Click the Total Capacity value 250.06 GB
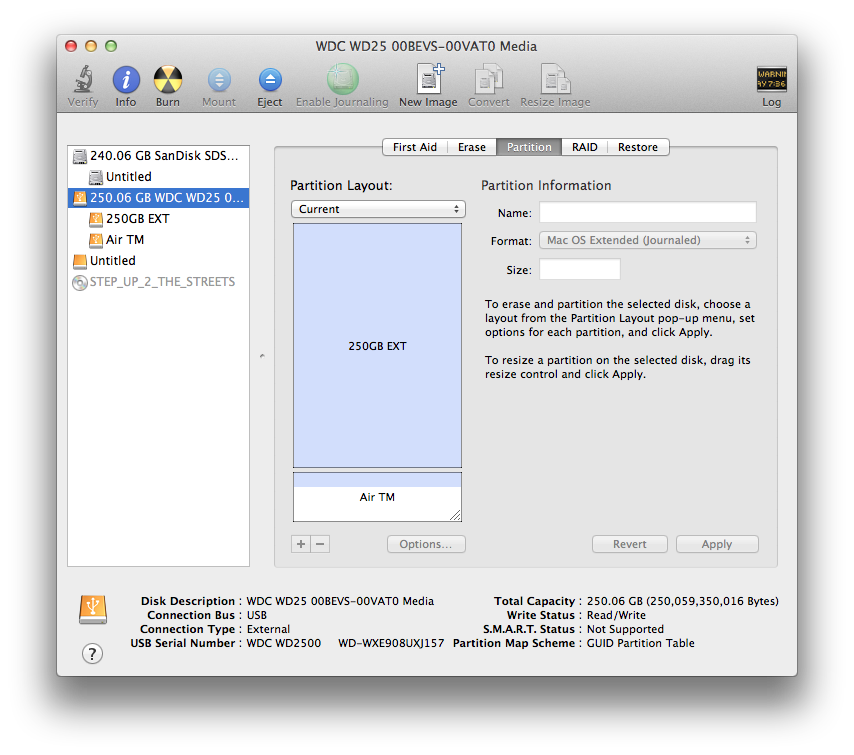The width and height of the screenshot is (854, 755). [x=682, y=601]
